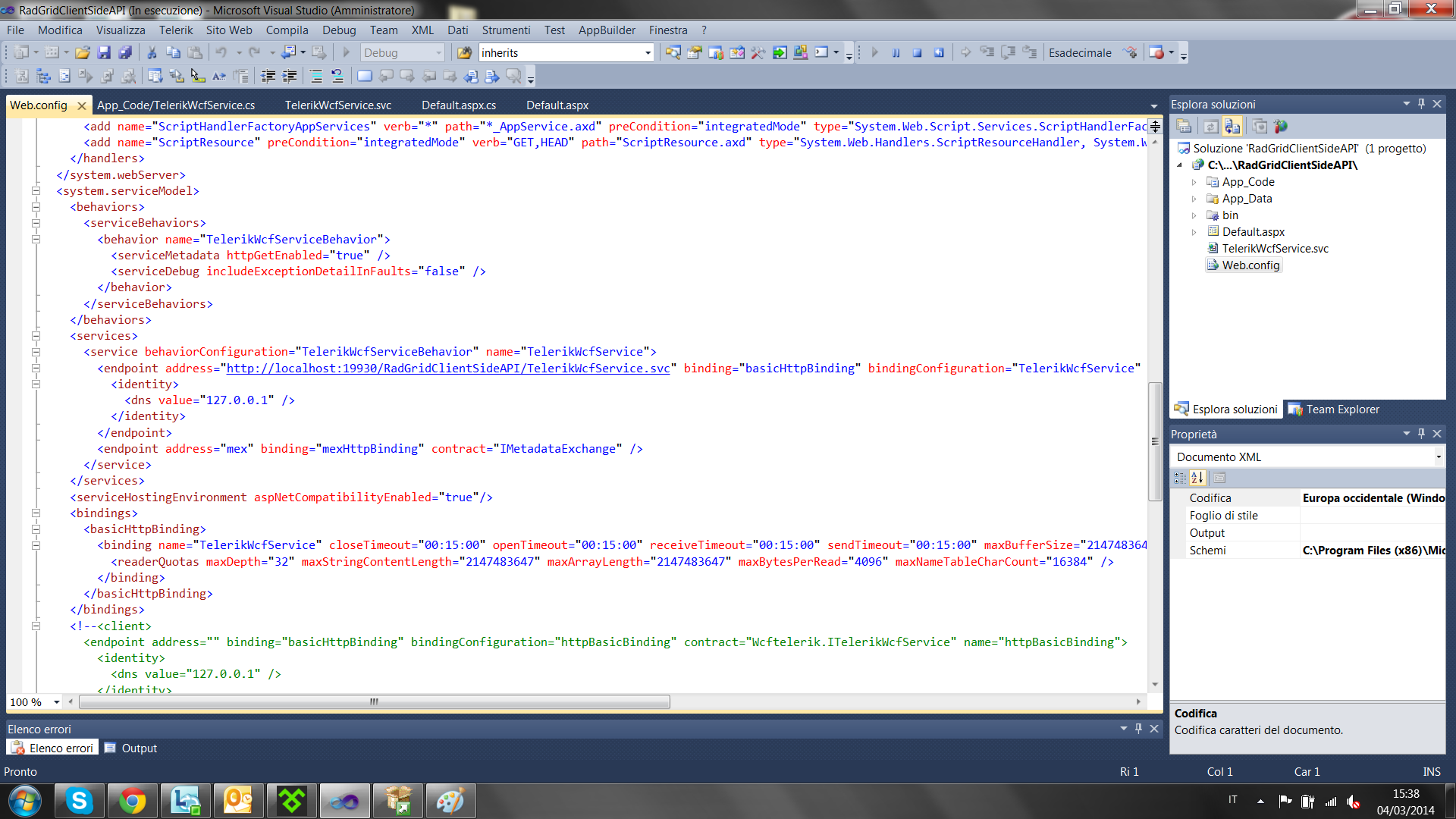Click the Save floppy disk icon
Image resolution: width=1456 pixels, height=819 pixels.
(104, 52)
